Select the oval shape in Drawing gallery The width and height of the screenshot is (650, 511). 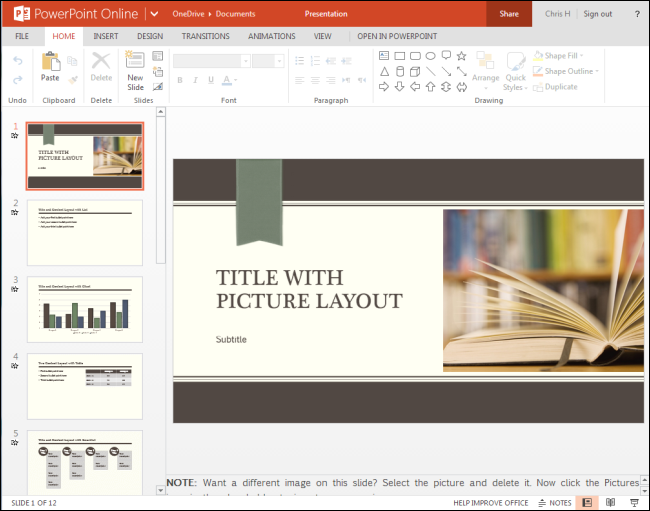coord(430,56)
